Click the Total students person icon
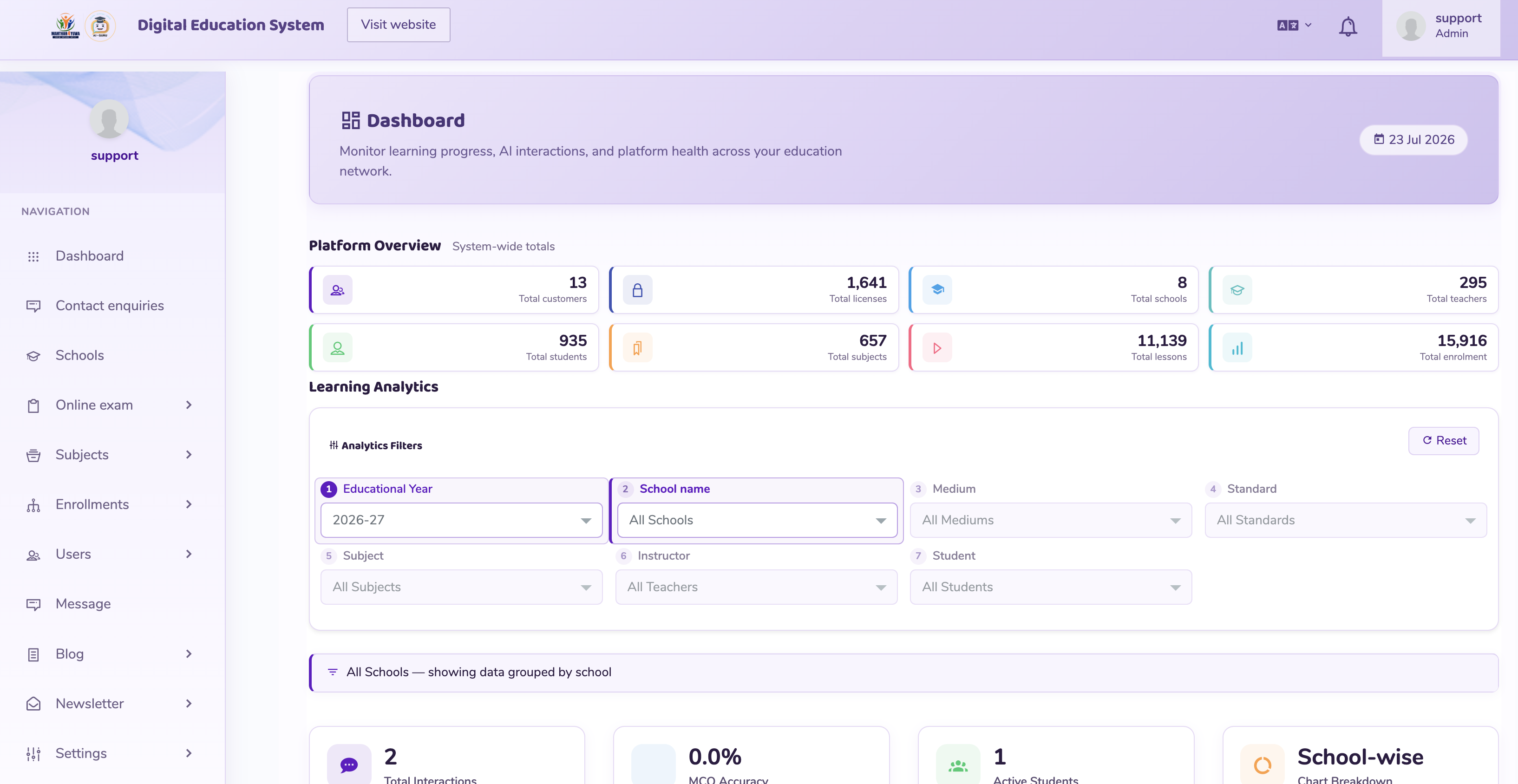This screenshot has width=1518, height=784. (338, 348)
